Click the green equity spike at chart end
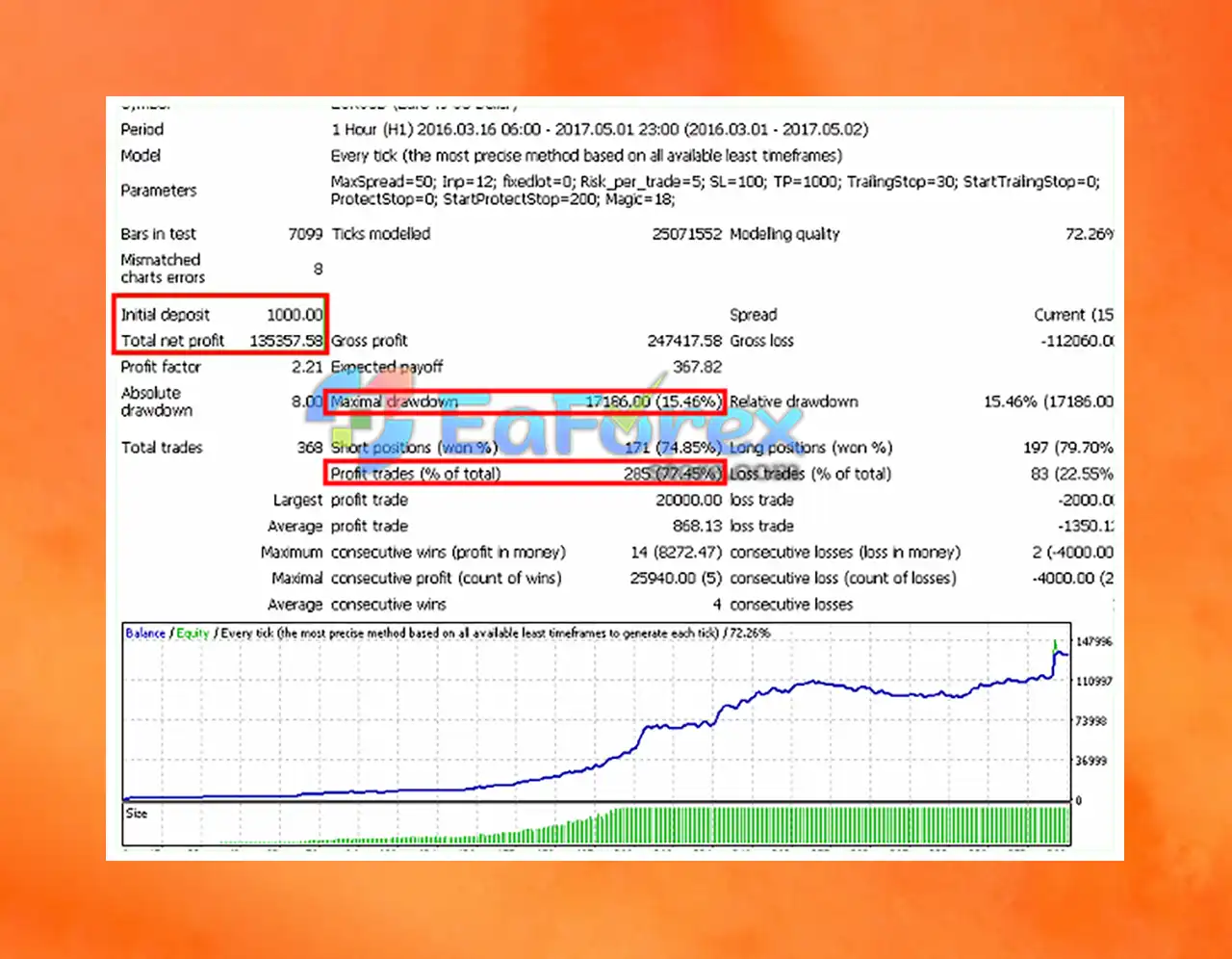 point(1056,645)
